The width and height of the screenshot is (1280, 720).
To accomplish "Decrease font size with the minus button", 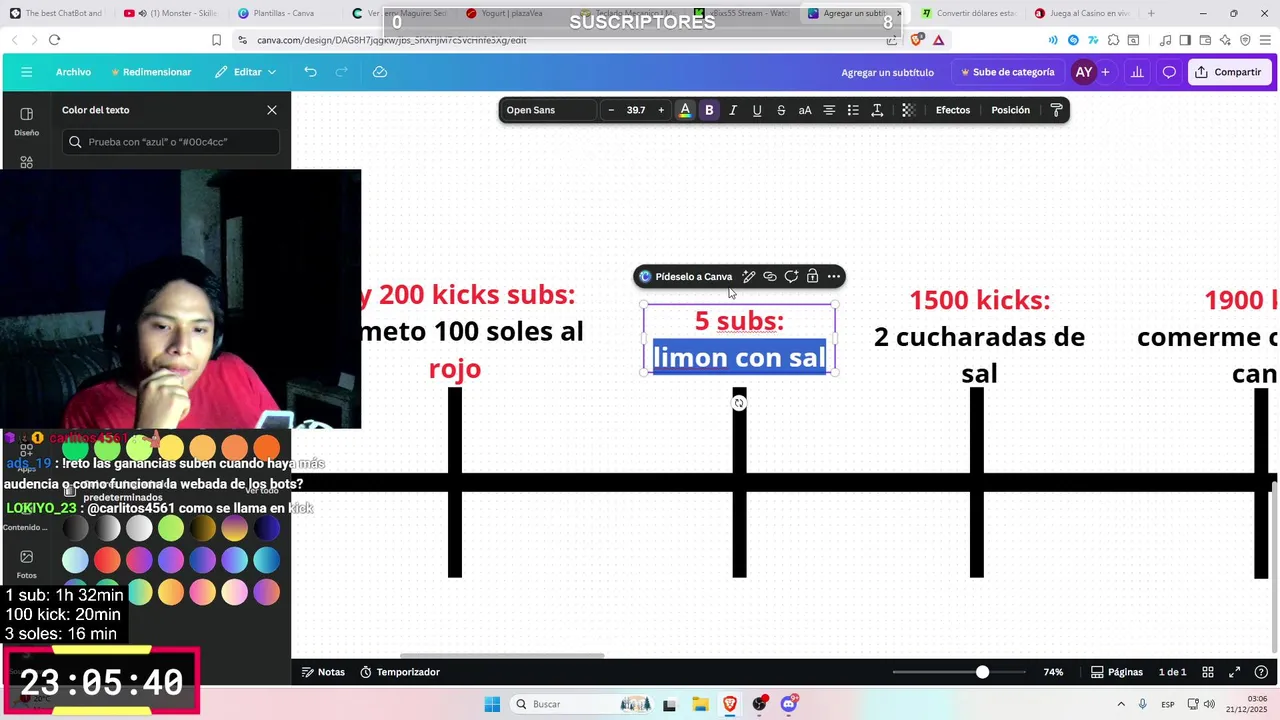I will coord(611,110).
